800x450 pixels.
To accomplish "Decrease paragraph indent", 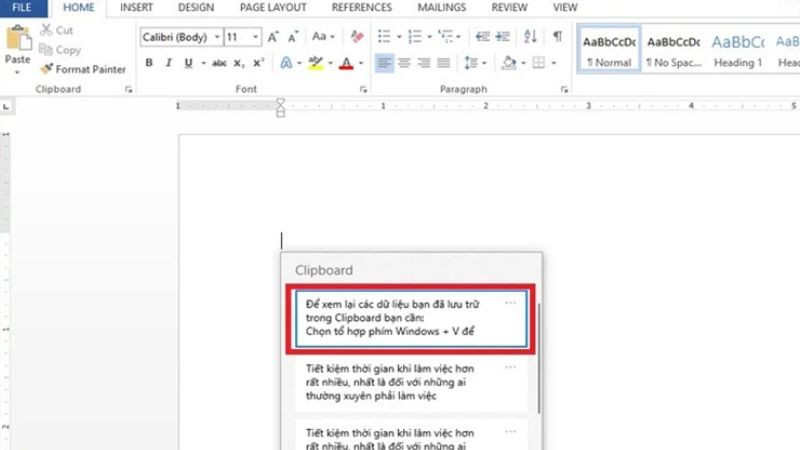I will point(482,37).
